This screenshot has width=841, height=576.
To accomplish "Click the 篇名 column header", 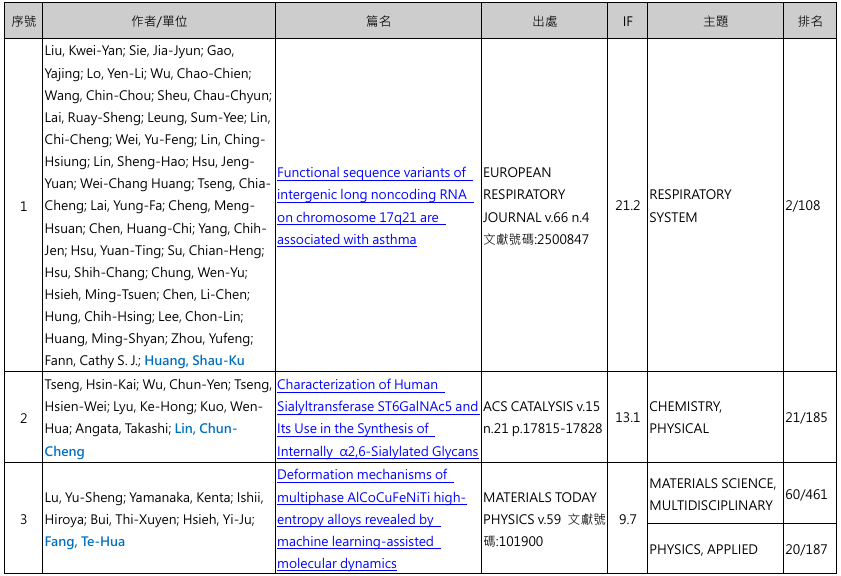I will (377, 21).
